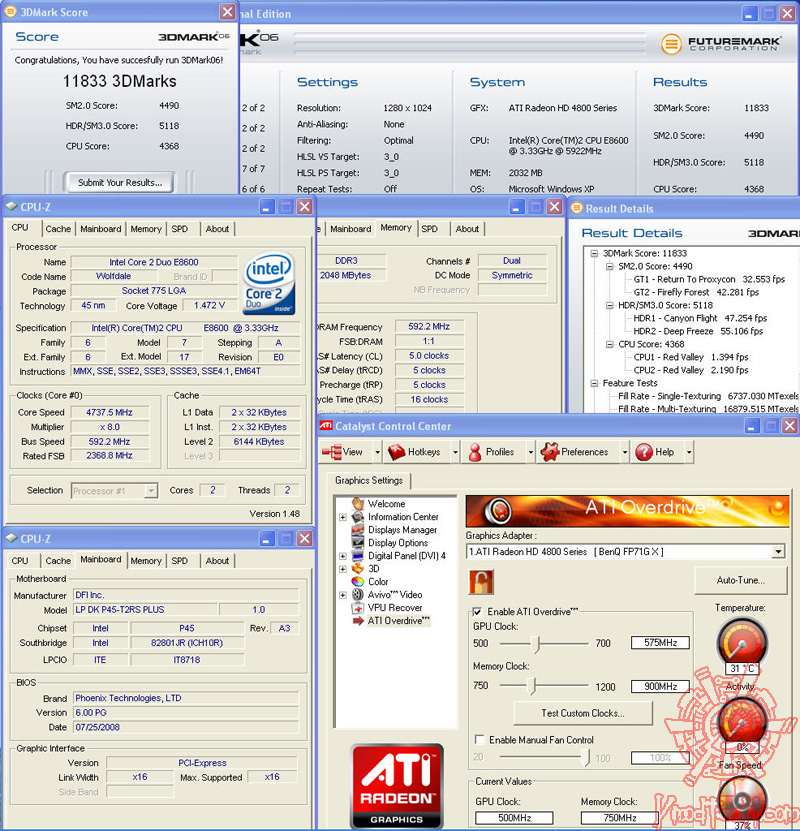Select the Welcome tree icon
Screen dimensions: 800x831
(x=358, y=503)
